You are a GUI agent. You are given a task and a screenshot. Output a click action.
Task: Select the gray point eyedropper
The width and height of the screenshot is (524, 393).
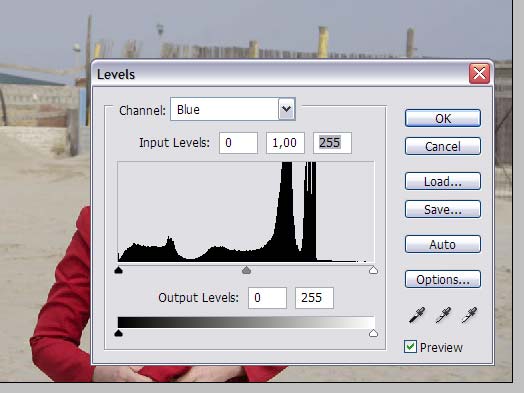click(x=443, y=315)
